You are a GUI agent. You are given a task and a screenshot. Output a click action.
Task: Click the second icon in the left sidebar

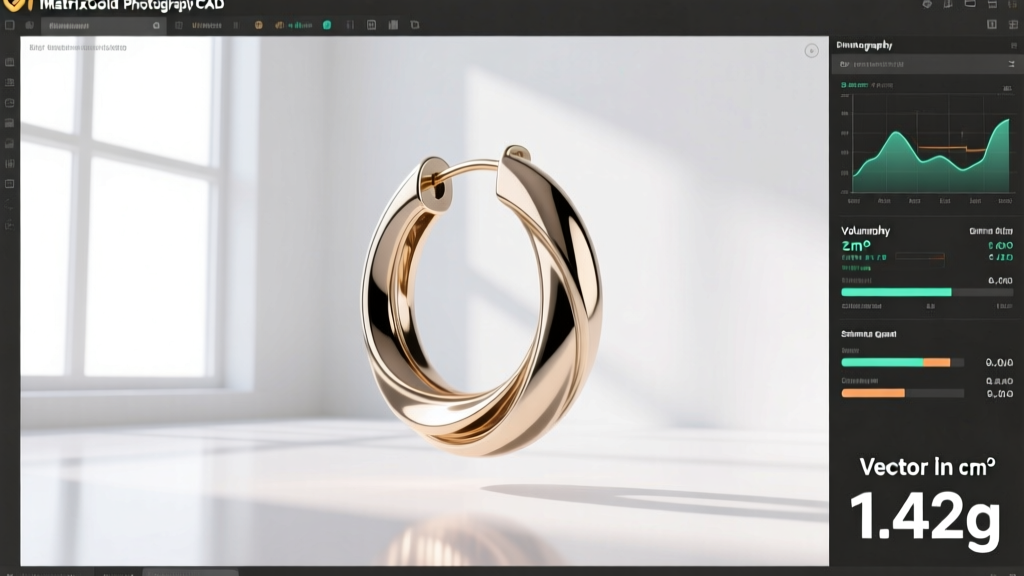10,82
